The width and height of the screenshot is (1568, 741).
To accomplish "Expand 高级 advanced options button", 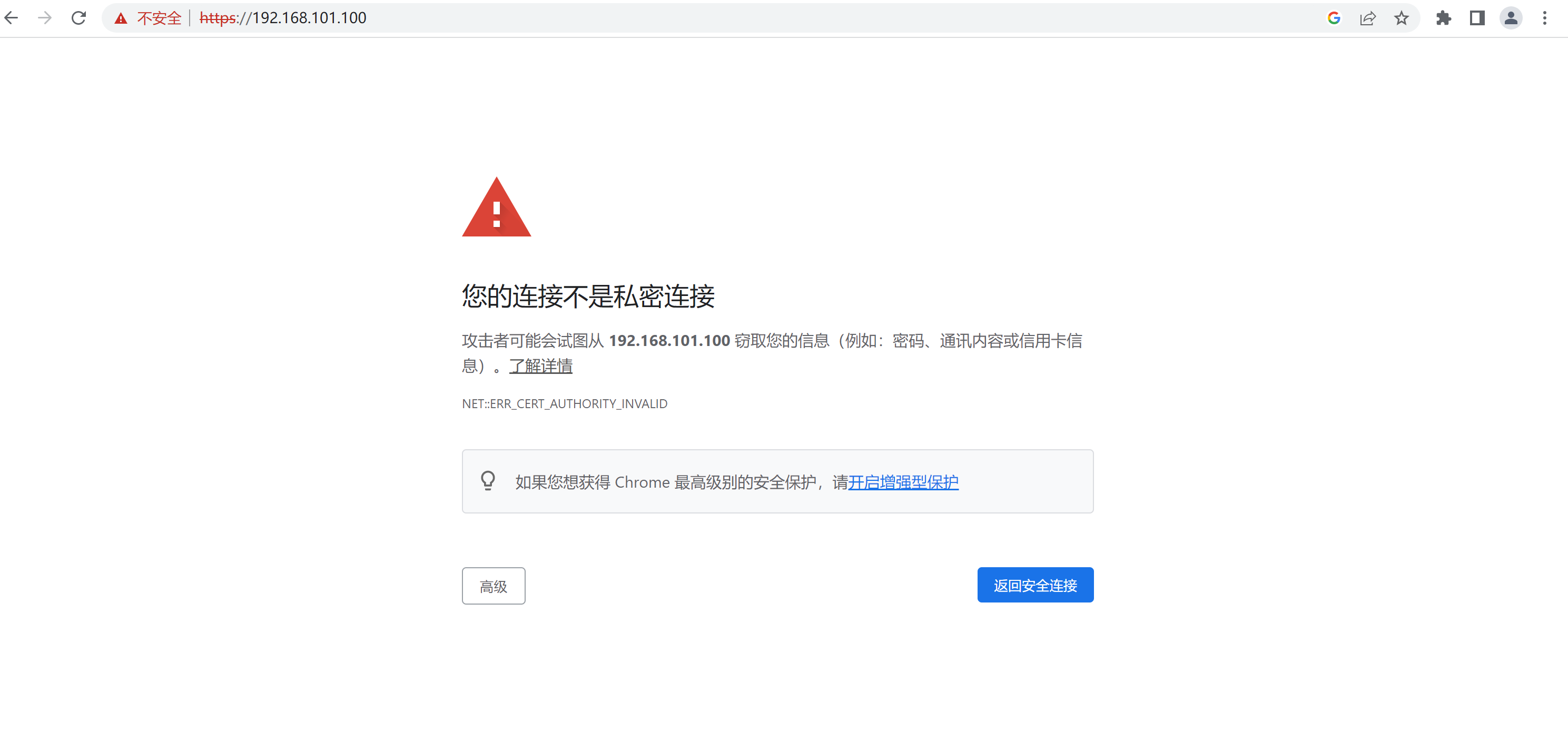I will tap(493, 586).
